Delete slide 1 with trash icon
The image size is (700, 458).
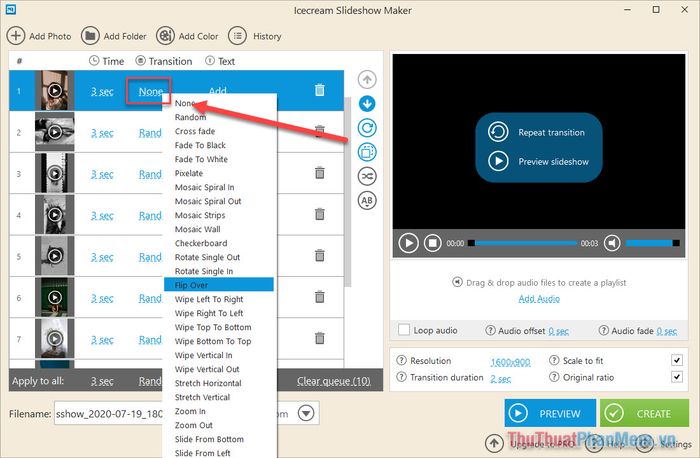pyautogui.click(x=320, y=90)
